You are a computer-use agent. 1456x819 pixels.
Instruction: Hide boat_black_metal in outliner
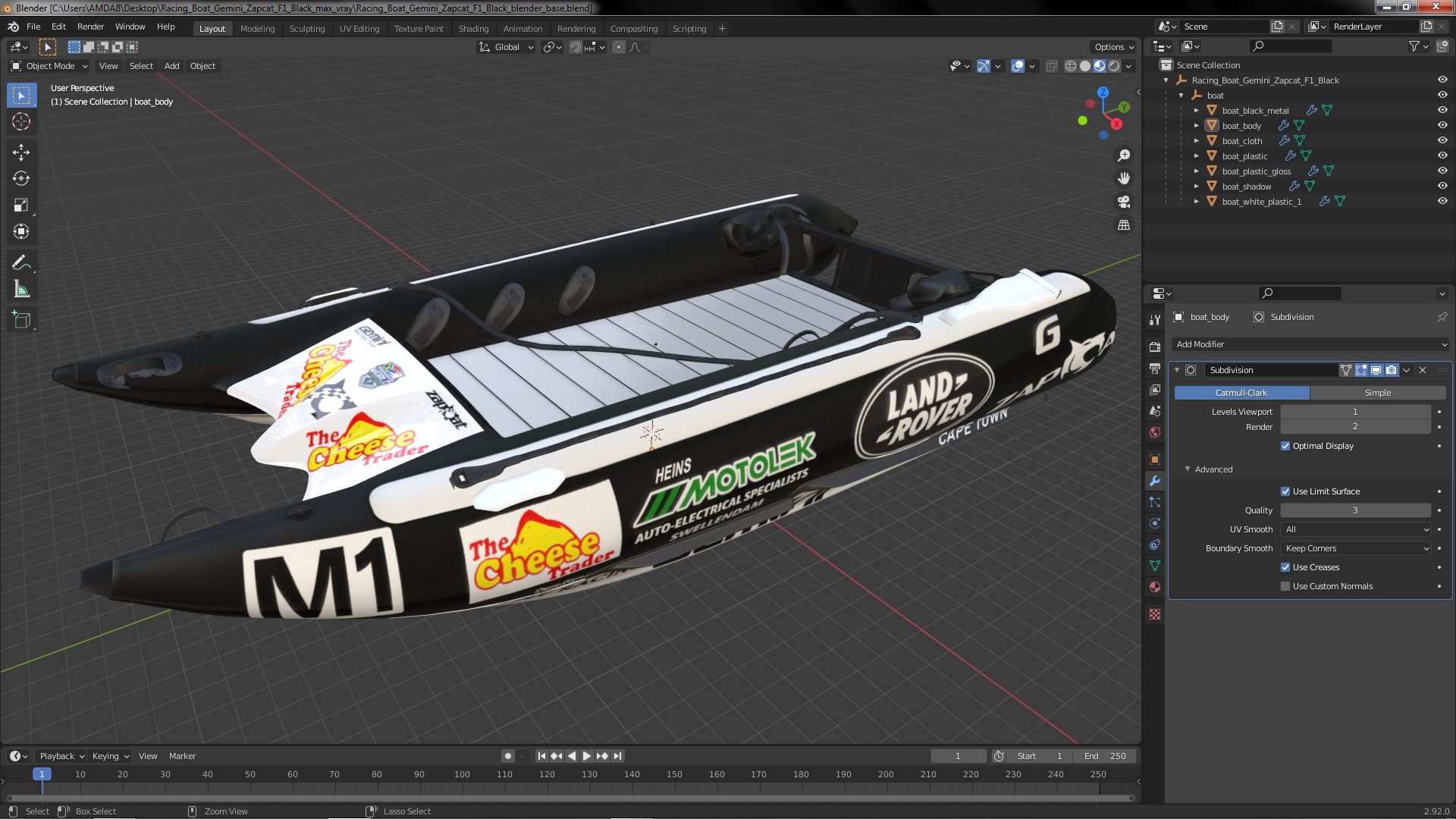1442,110
